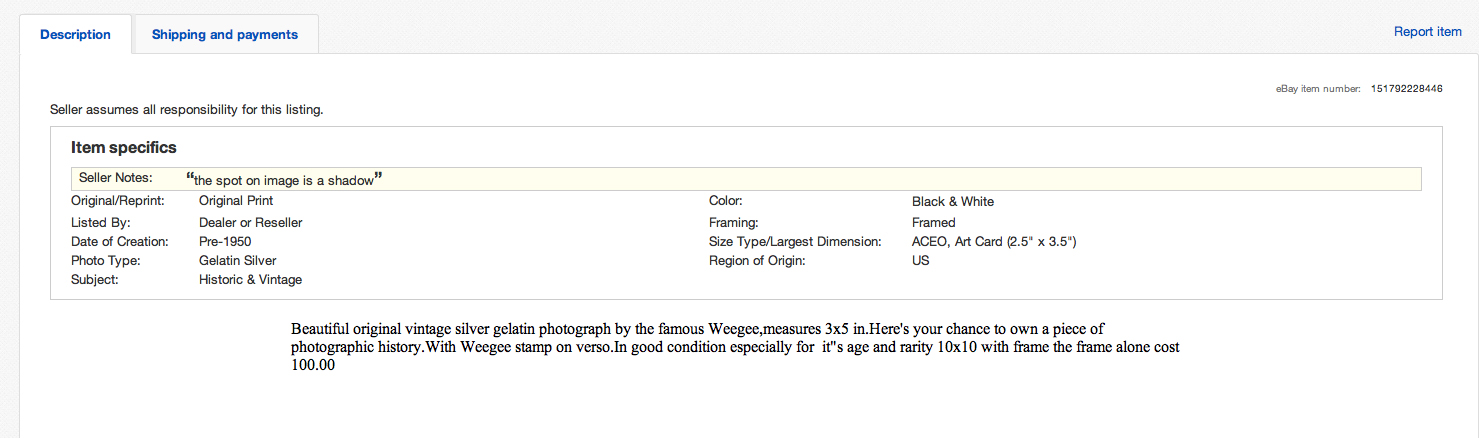
Task: Click the seller note about shadow spot
Action: pyautogui.click(x=285, y=180)
